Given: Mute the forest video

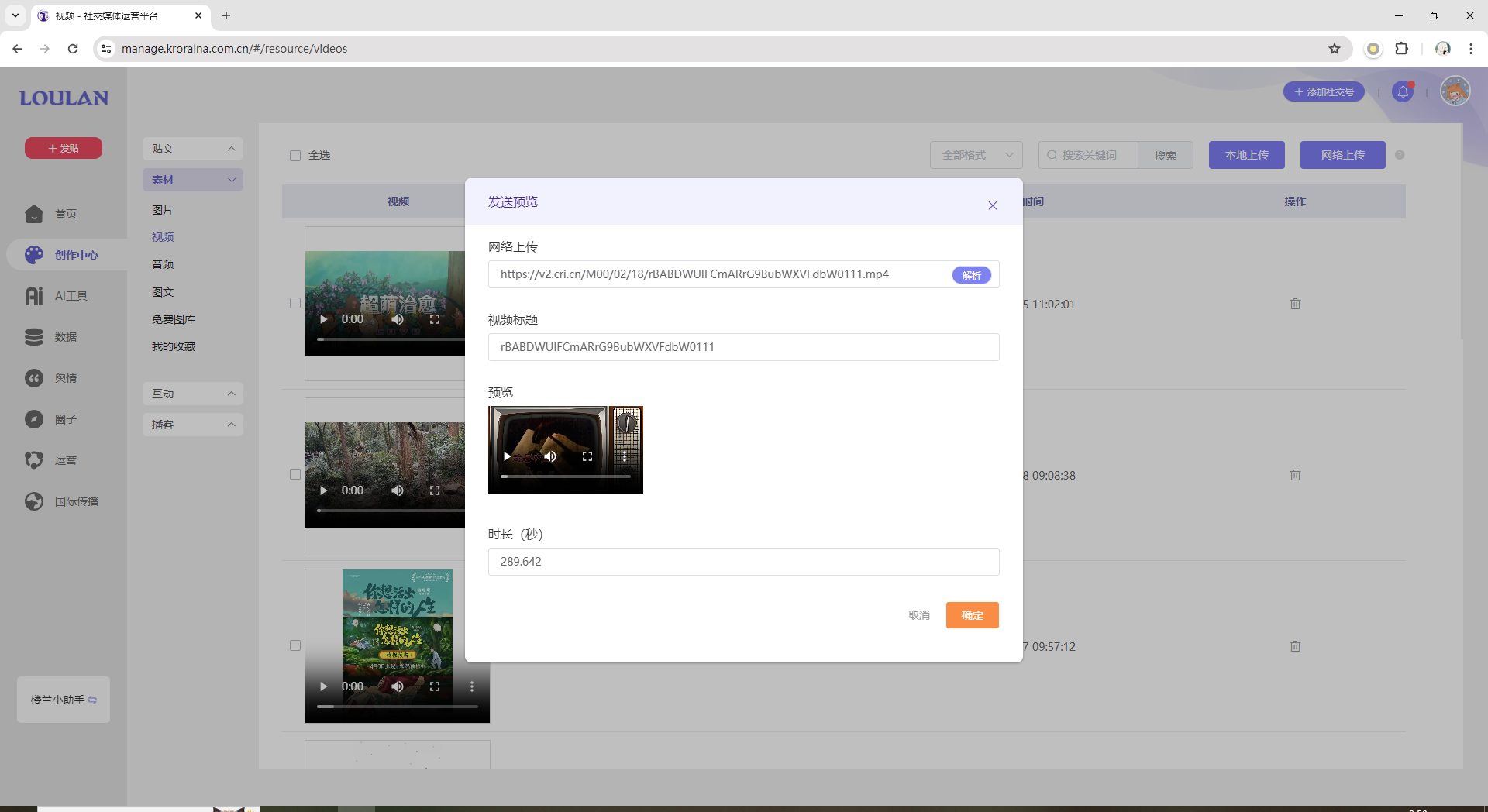Looking at the screenshot, I should point(398,490).
